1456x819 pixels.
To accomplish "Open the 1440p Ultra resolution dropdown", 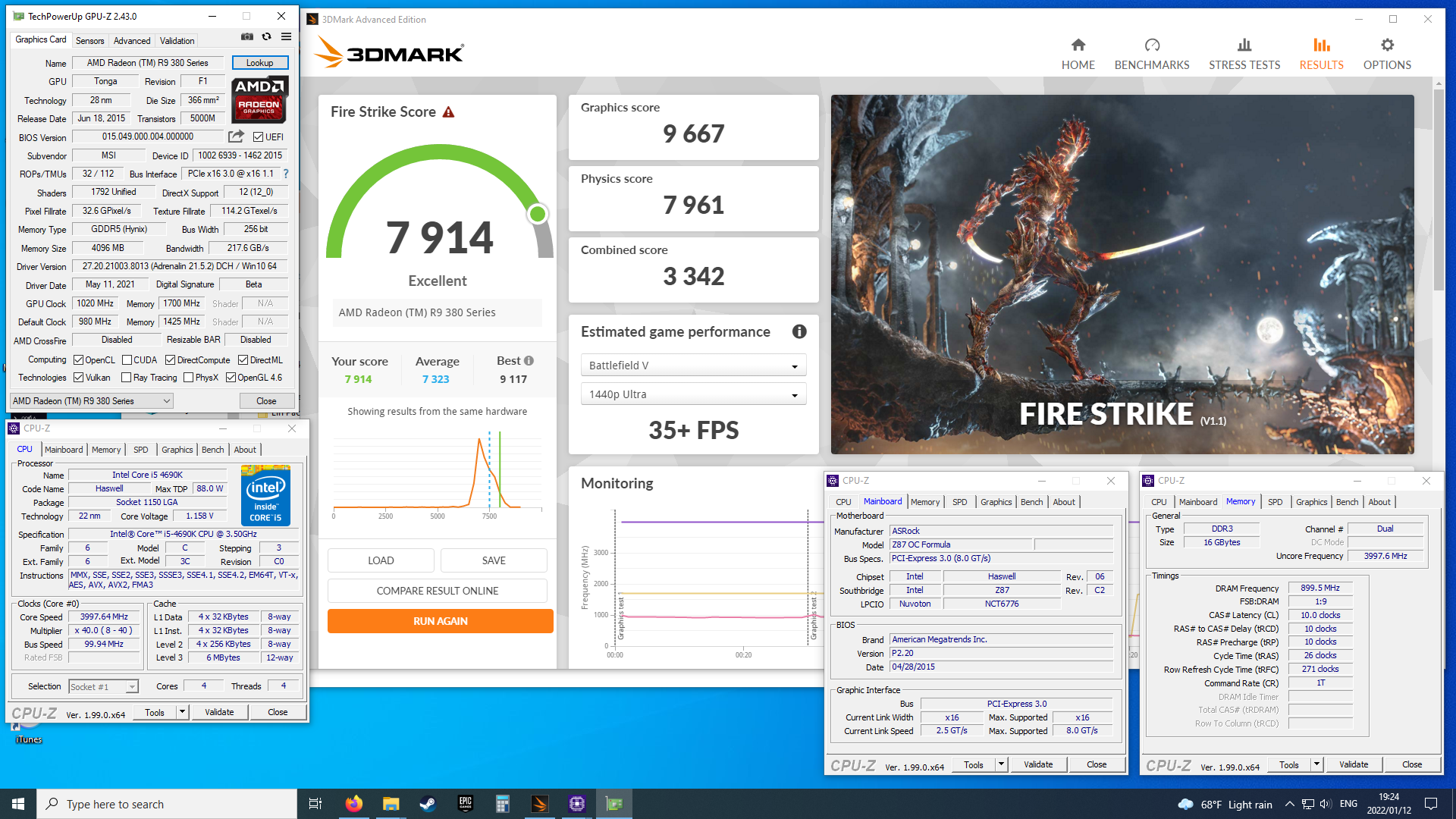I will point(693,394).
